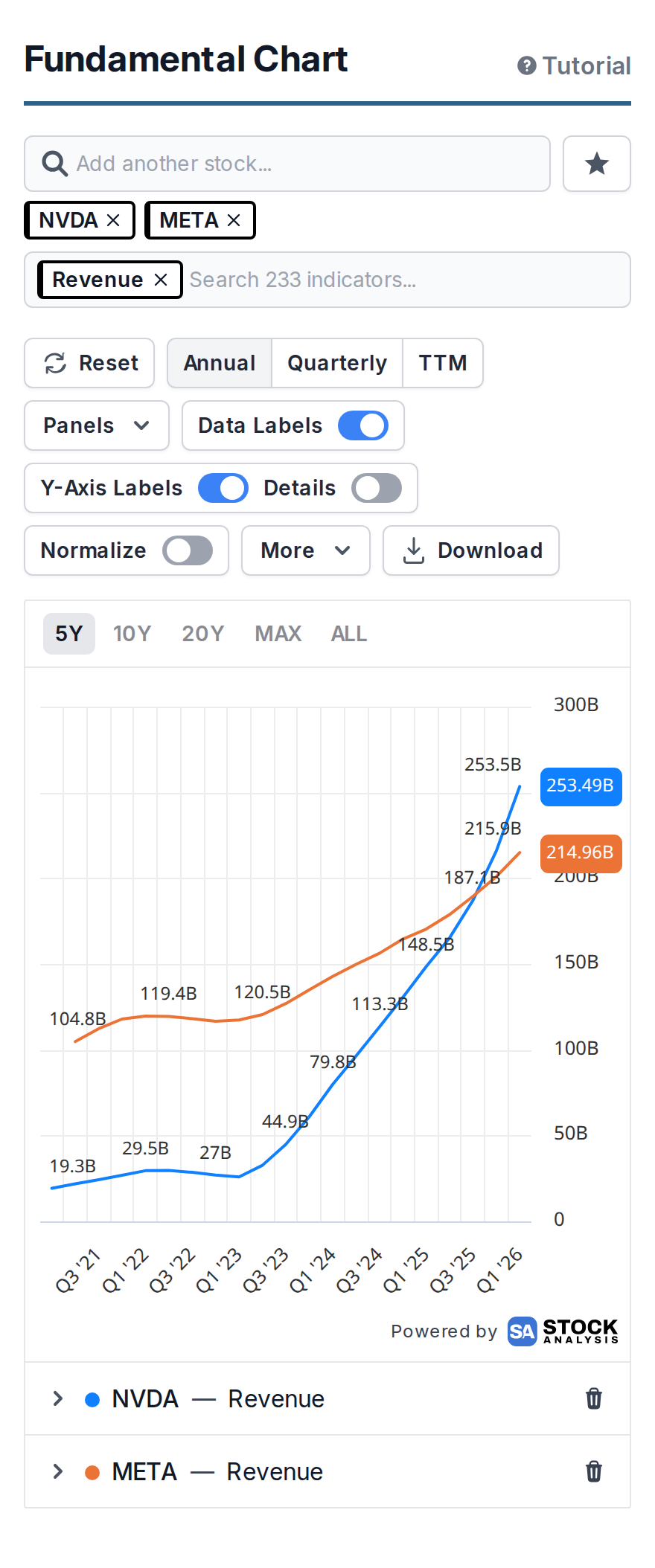
Task: Click the 19.3B NVDA data label
Action: 72,1166
